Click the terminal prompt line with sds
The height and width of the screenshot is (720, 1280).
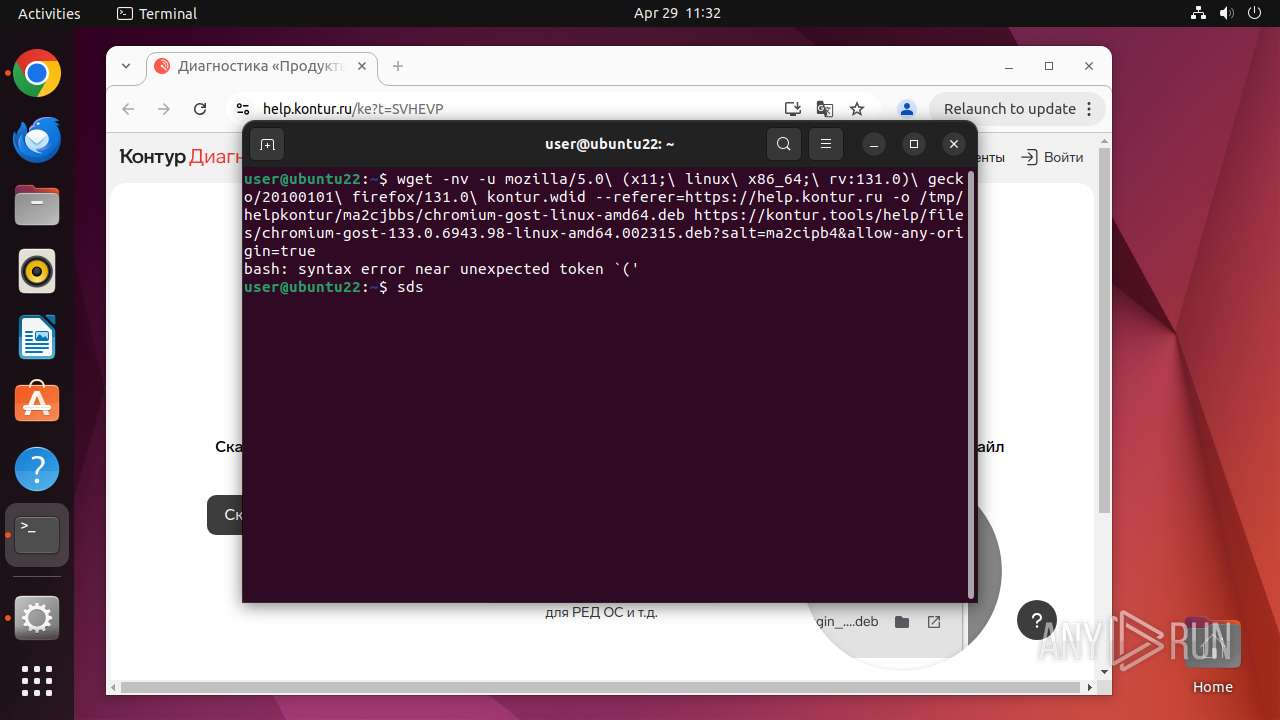tap(334, 287)
